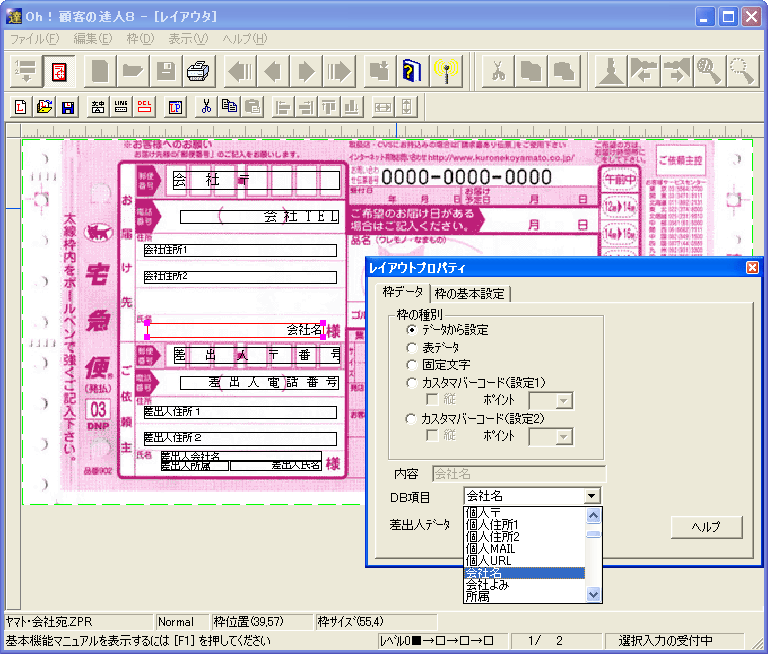Select the 会社住所1 frame on layout

240,250
